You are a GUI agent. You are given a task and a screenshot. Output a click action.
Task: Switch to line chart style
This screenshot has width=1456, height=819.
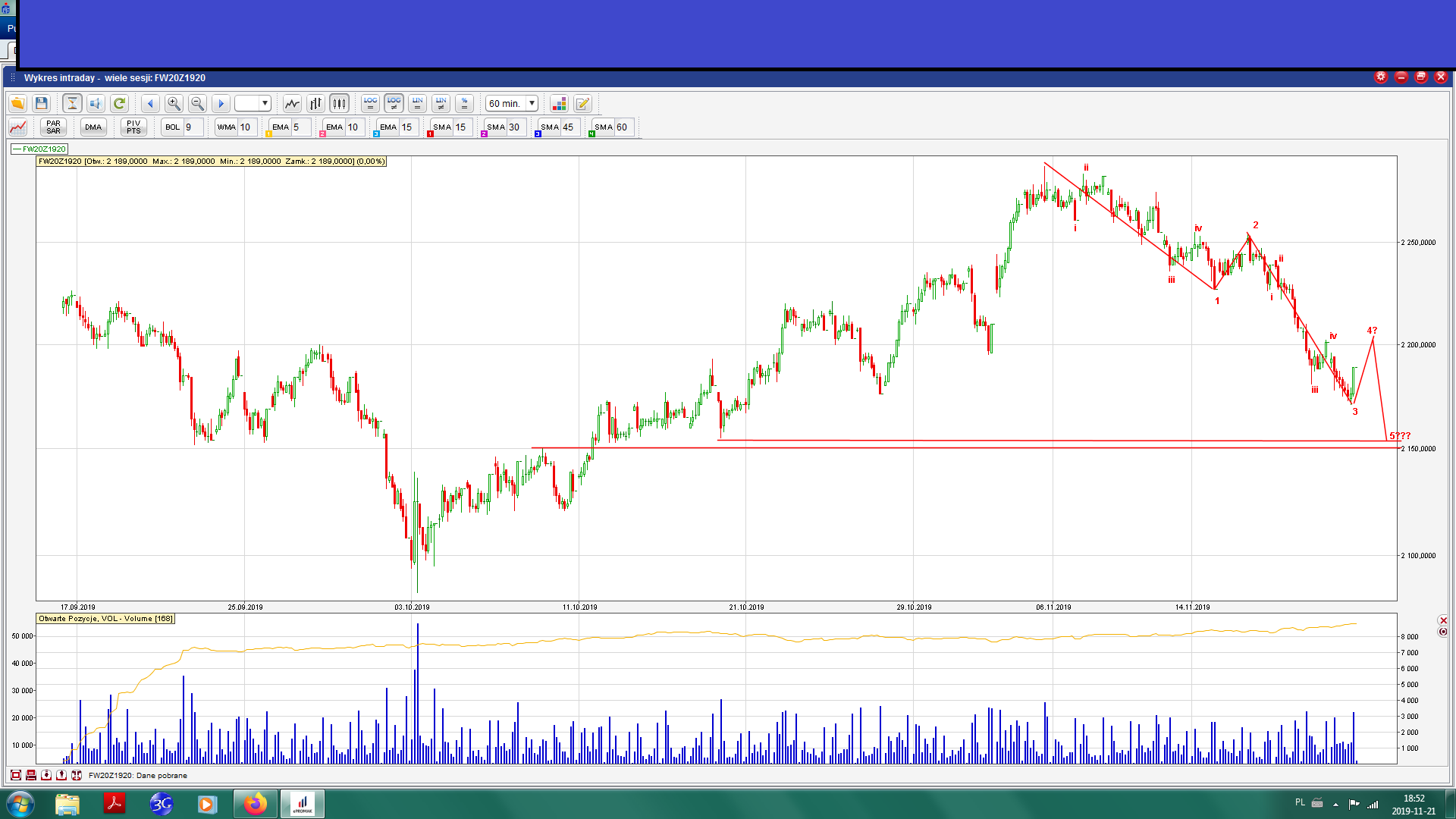292,104
